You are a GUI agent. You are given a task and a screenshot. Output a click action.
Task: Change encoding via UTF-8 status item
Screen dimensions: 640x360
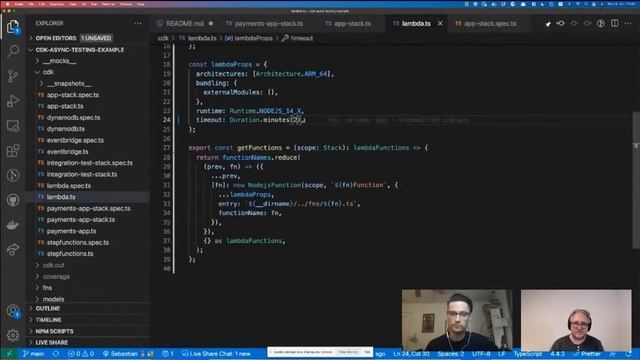(481, 354)
